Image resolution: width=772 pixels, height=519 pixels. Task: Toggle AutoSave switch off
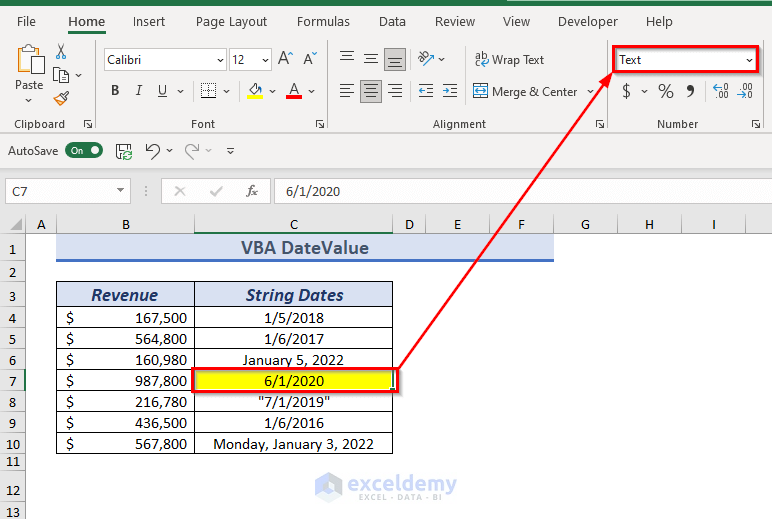pos(84,151)
